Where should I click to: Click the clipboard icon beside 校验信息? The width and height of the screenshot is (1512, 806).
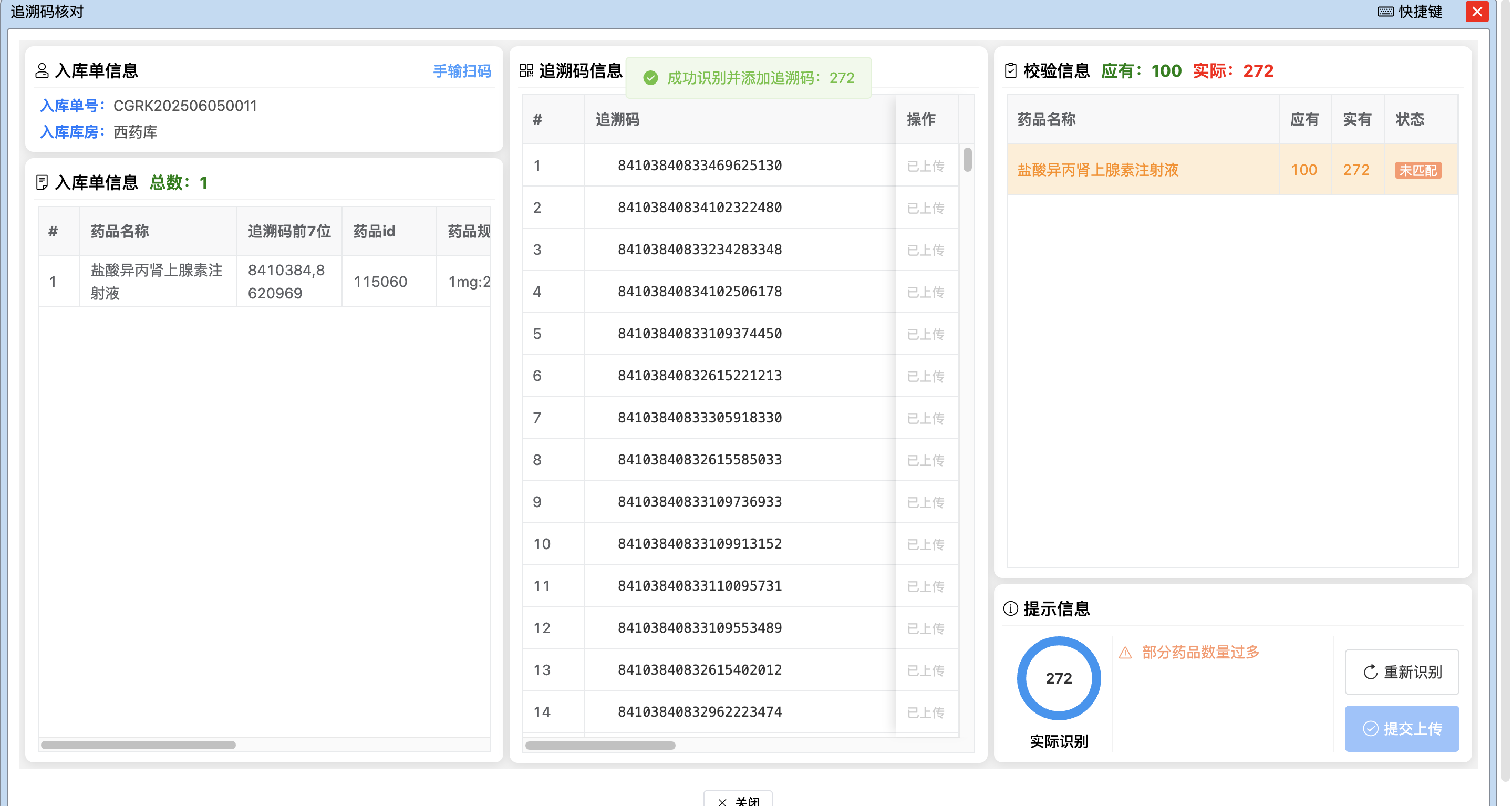[x=1010, y=70]
